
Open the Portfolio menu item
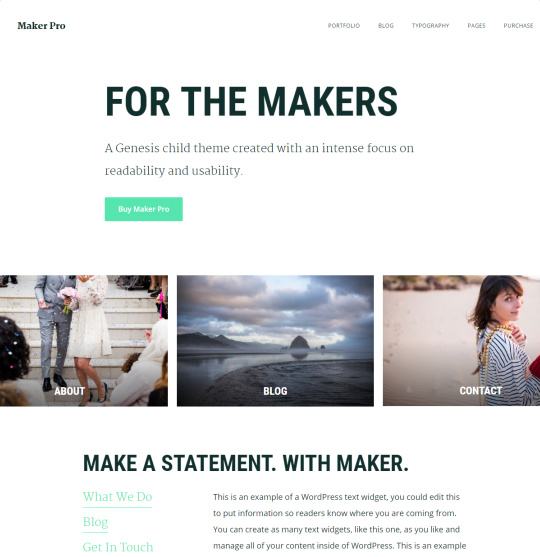pos(344,26)
